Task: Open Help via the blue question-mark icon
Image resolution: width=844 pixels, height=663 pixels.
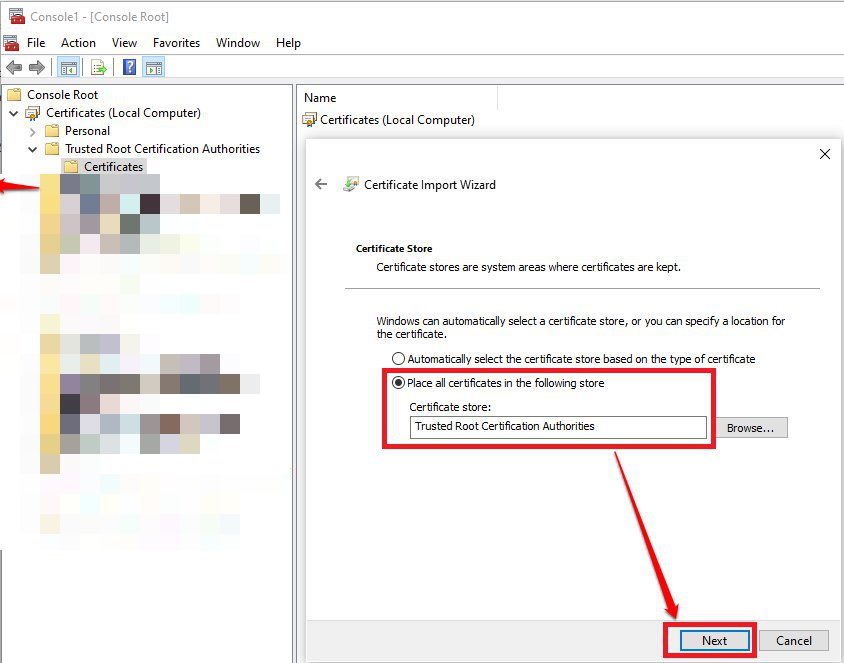Action: click(129, 68)
